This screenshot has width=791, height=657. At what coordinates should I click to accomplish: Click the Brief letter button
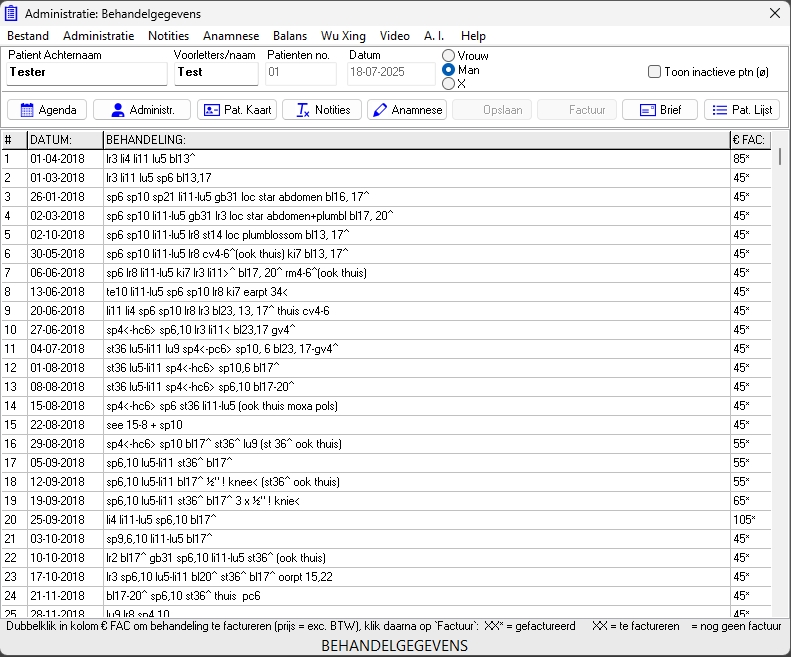pyautogui.click(x=659, y=110)
